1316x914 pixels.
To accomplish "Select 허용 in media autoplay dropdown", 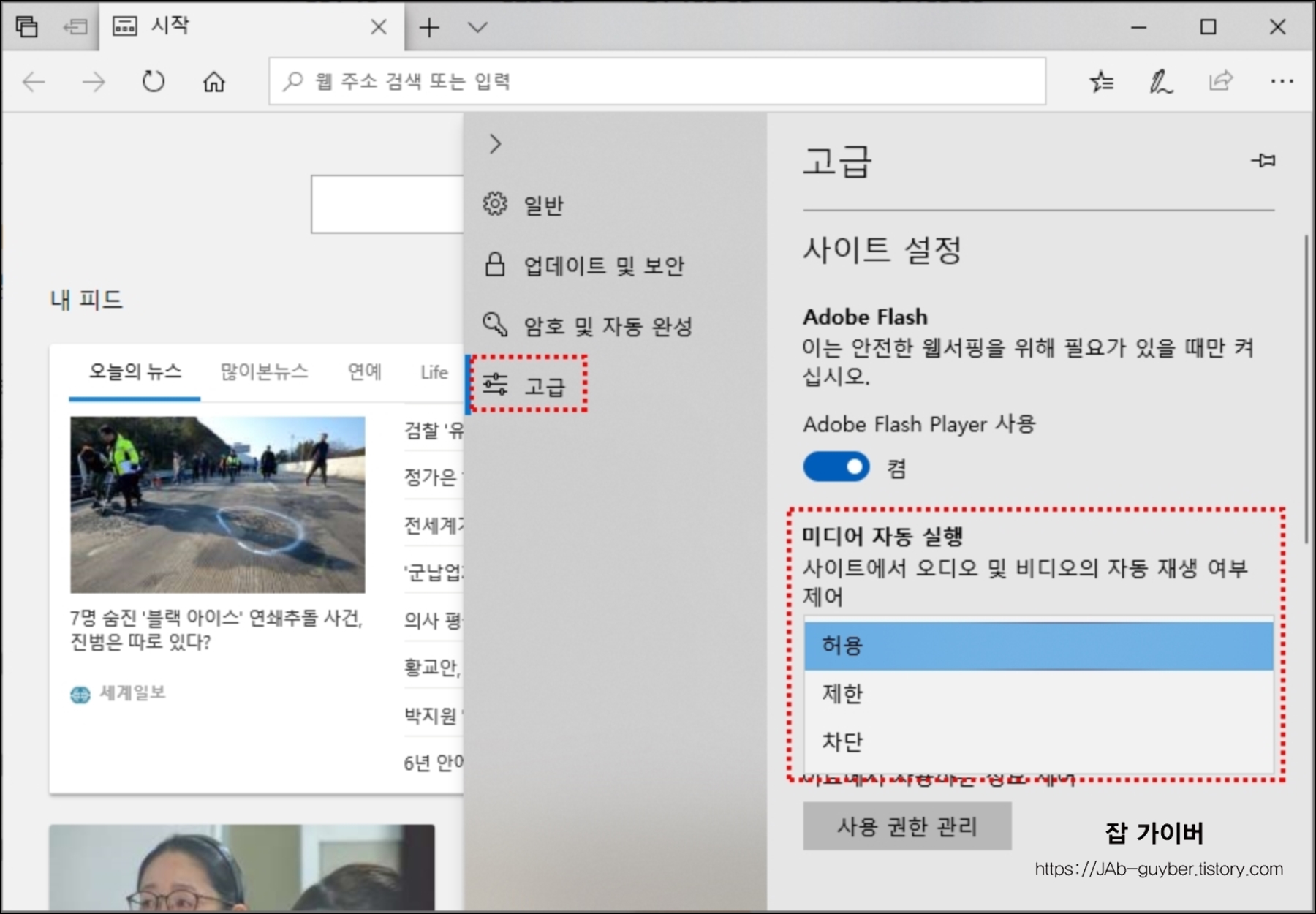I will click(1038, 646).
